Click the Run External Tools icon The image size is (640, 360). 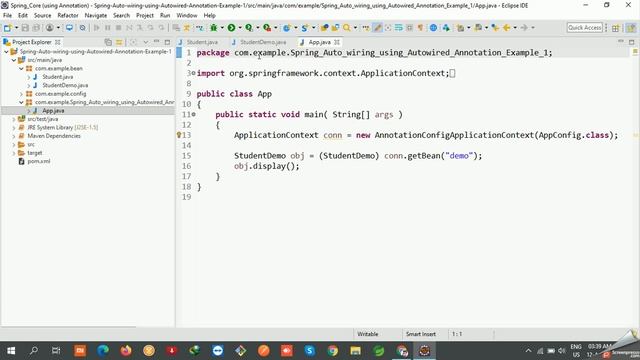pos(267,28)
